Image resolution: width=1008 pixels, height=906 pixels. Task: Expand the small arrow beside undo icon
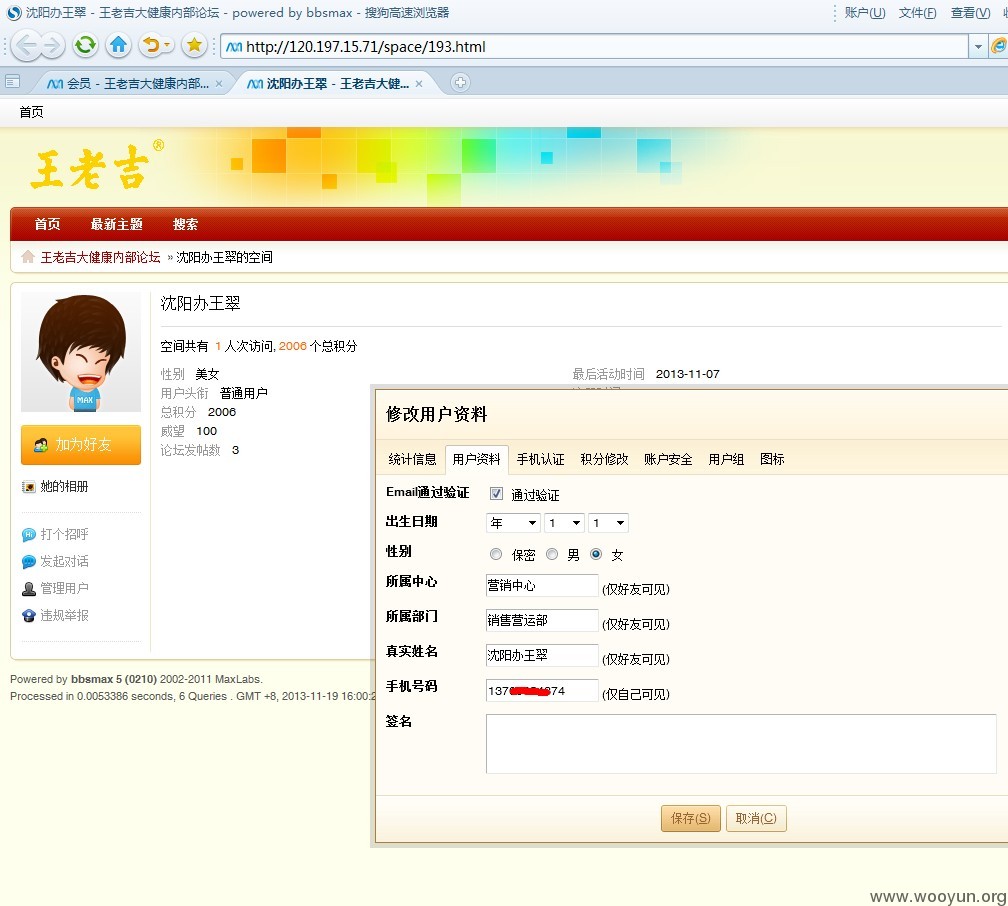pyautogui.click(x=167, y=45)
